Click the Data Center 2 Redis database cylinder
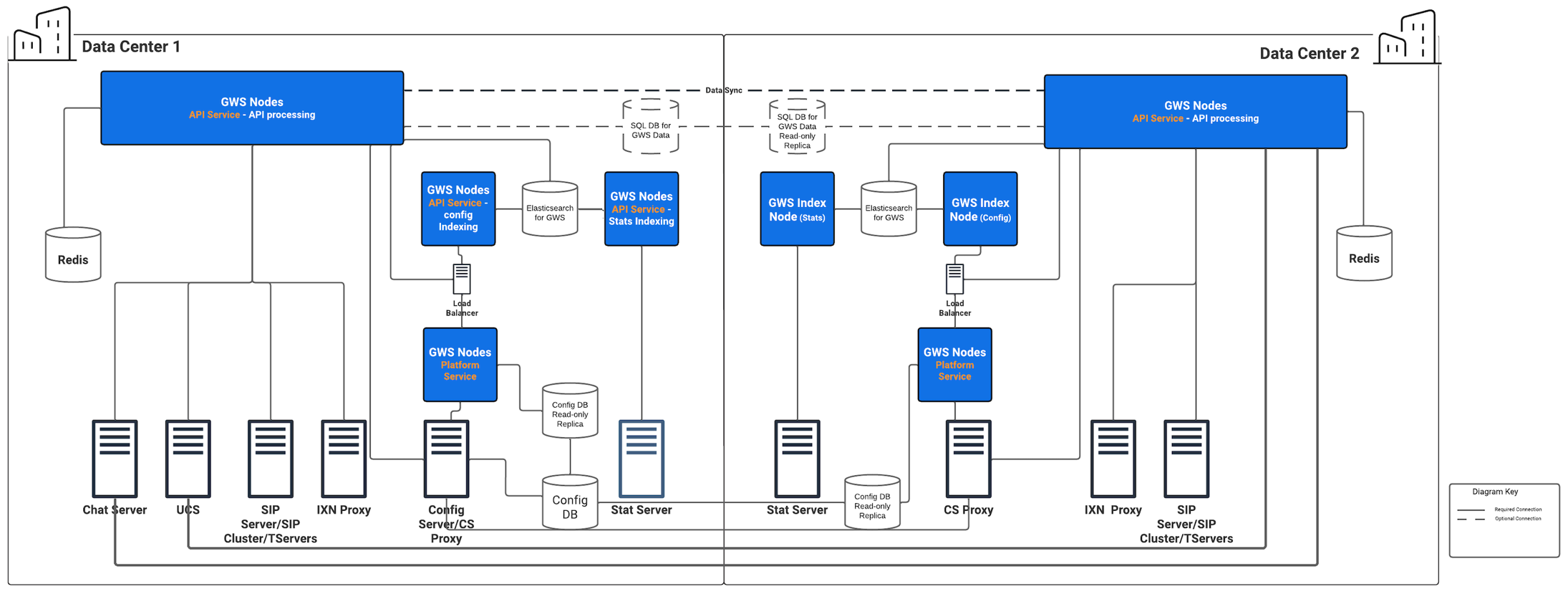This screenshot has width=1568, height=599. 1364,253
